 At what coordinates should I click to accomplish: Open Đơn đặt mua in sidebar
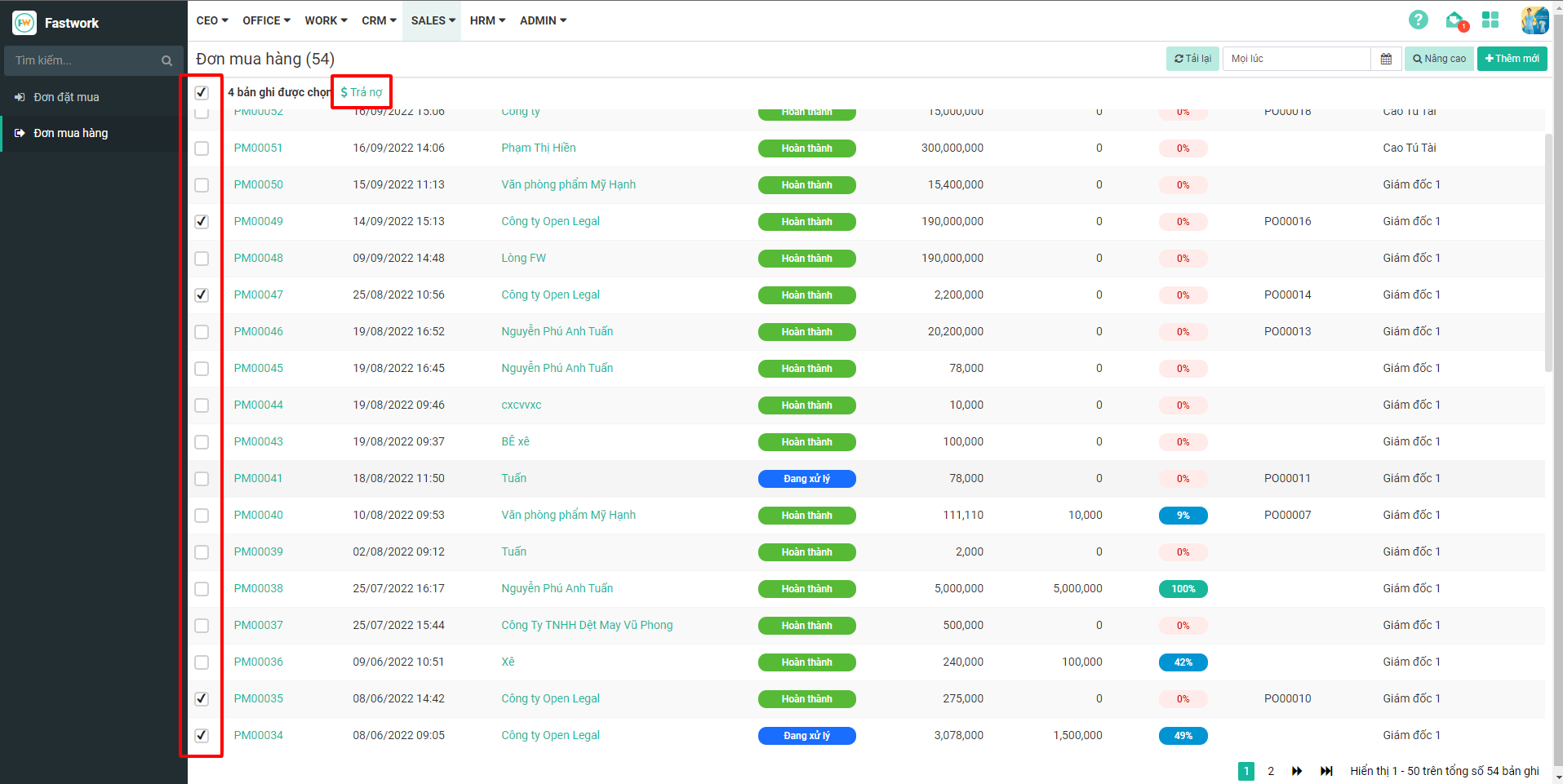[x=66, y=97]
